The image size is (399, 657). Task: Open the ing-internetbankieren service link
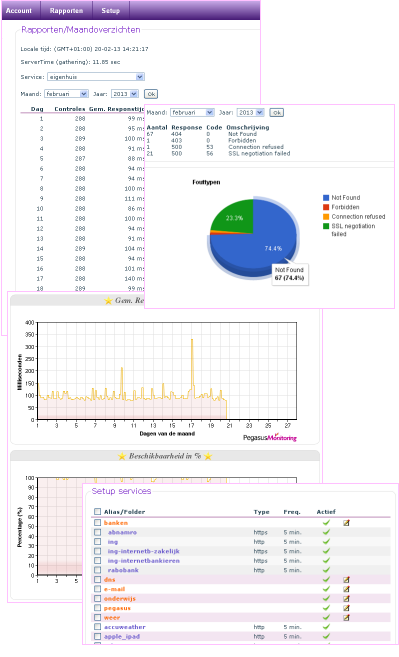tap(144, 561)
